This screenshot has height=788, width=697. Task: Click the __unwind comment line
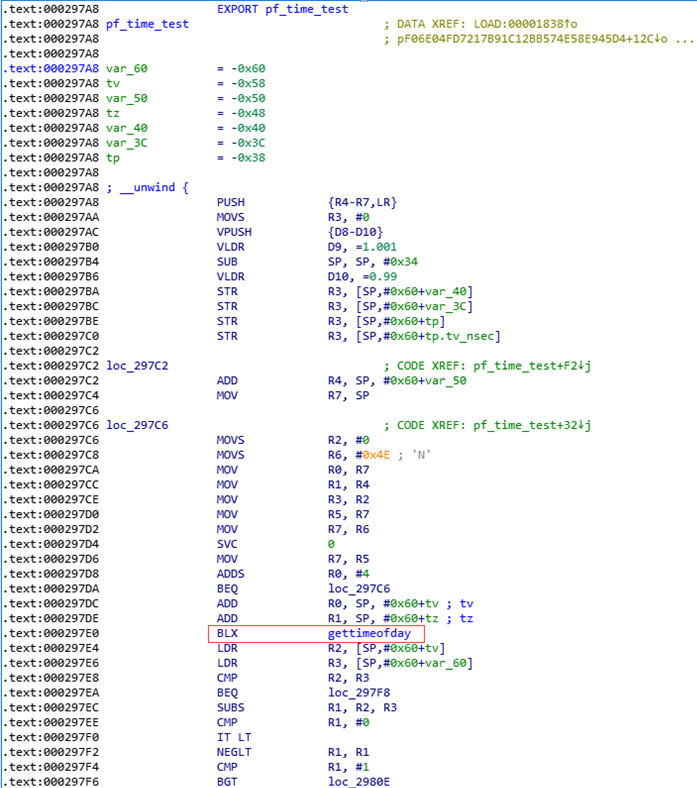(147, 187)
